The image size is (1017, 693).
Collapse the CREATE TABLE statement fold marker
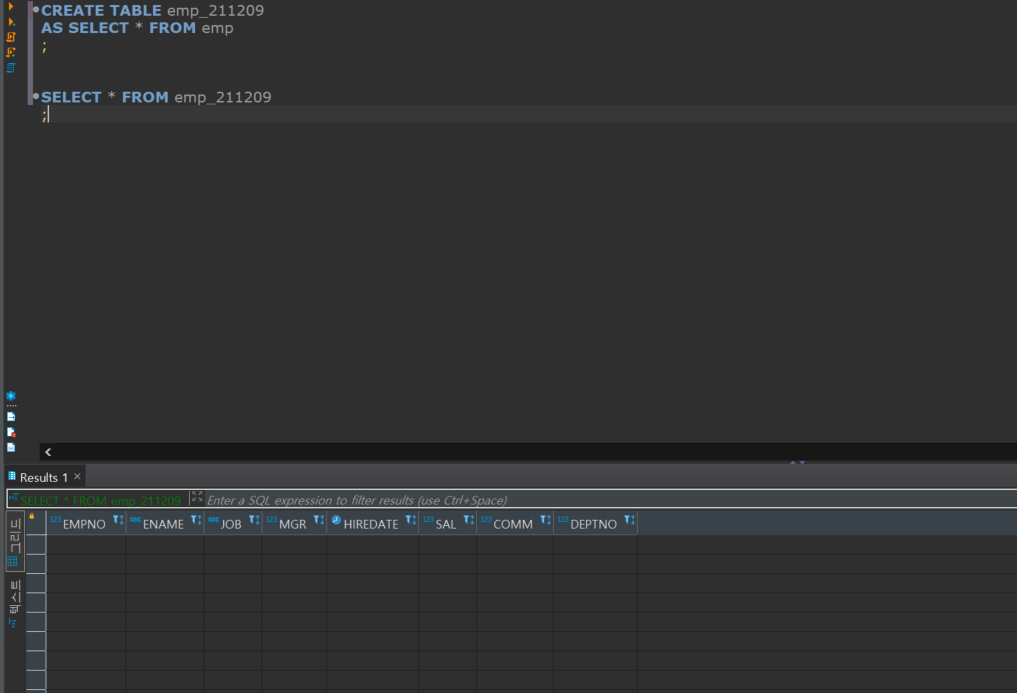tap(36, 10)
